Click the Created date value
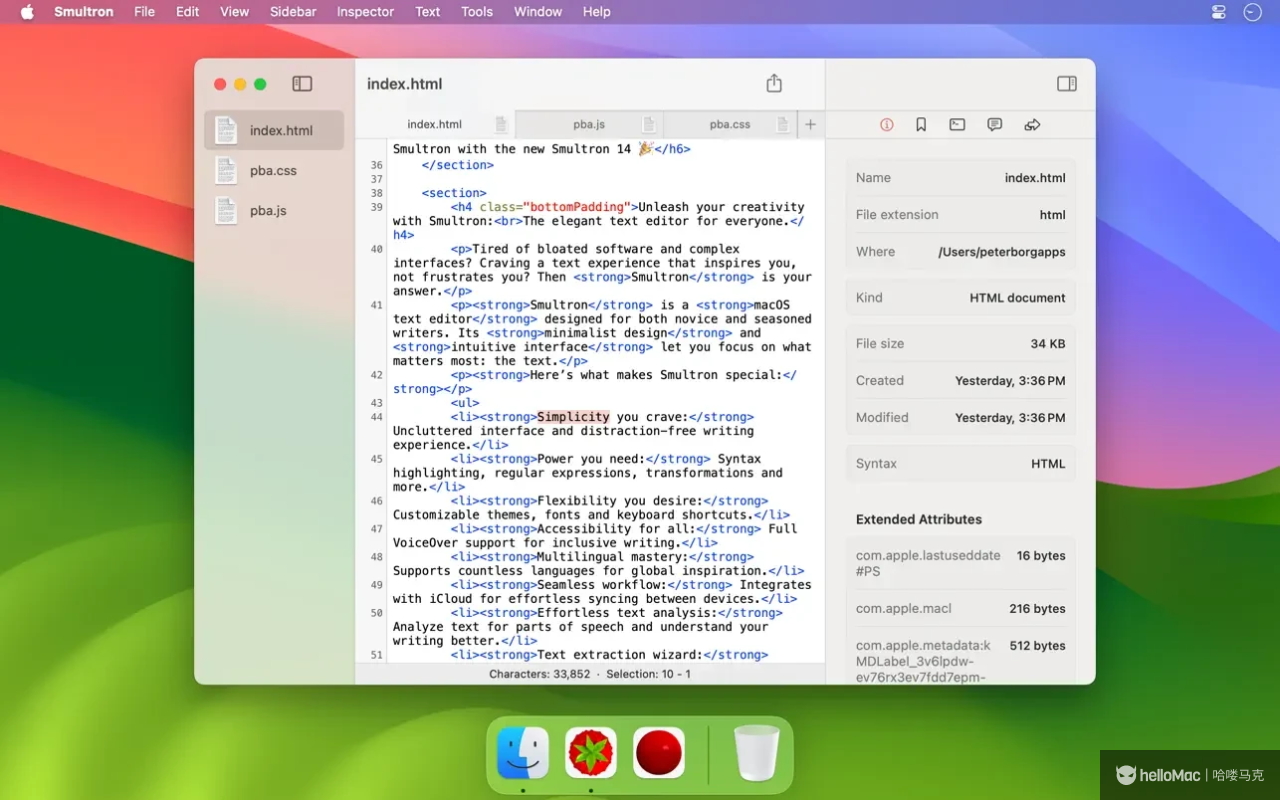The image size is (1280, 800). tap(1010, 381)
